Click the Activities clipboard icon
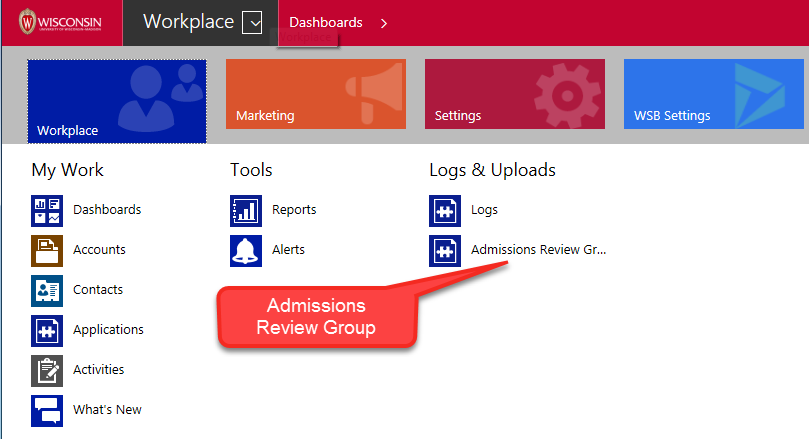This screenshot has height=439, width=809. [47, 370]
